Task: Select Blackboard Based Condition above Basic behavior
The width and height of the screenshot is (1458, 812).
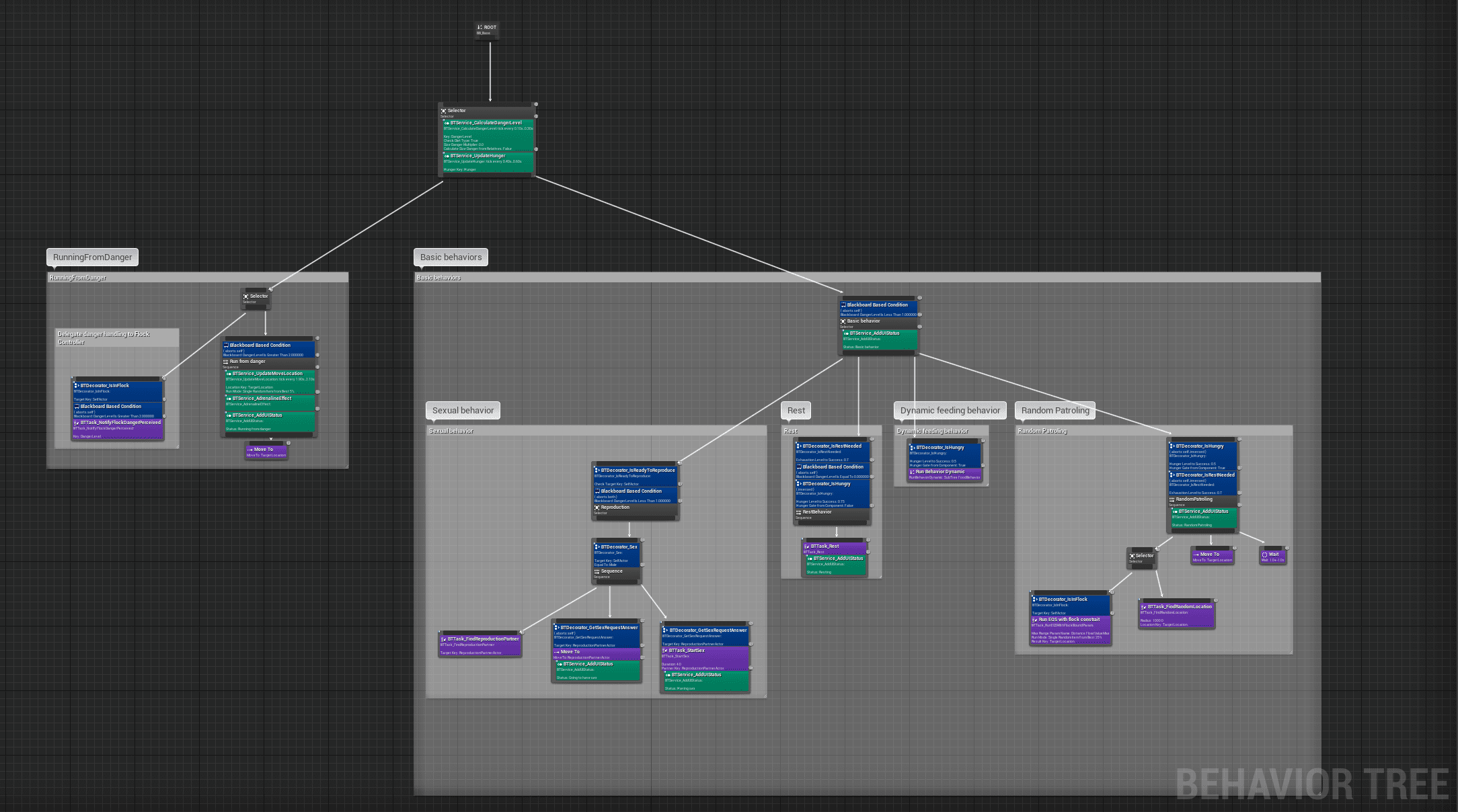Action: click(x=878, y=309)
